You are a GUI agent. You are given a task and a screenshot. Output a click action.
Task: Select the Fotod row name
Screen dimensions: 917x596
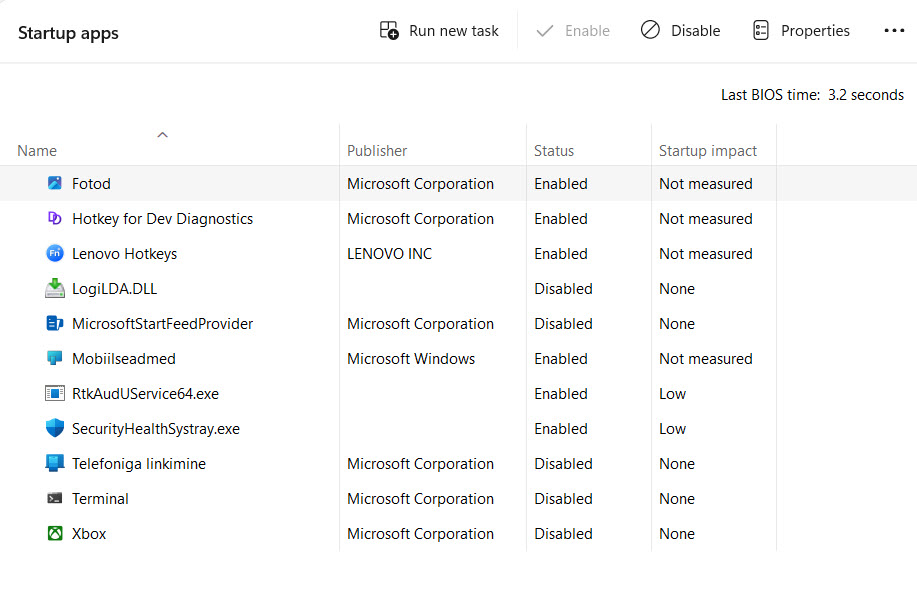click(91, 184)
